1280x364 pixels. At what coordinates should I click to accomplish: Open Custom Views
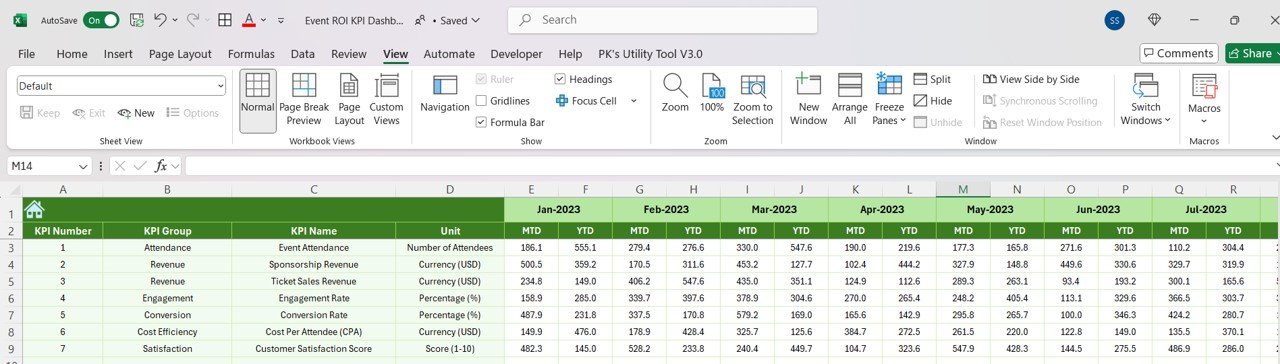[x=387, y=101]
